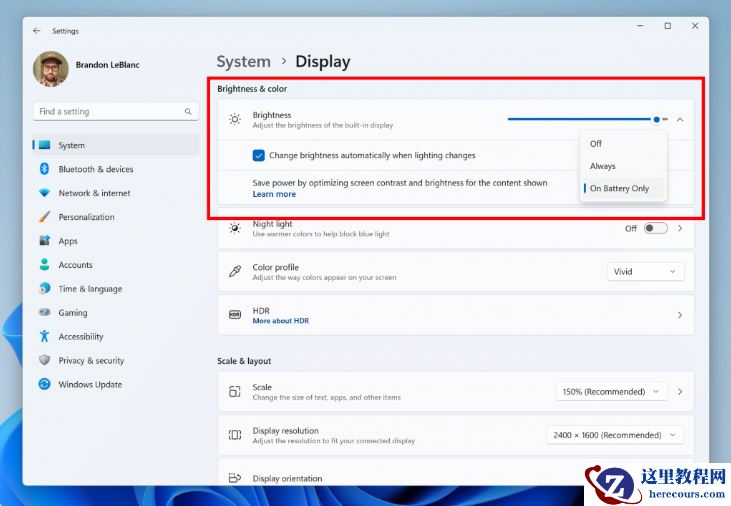Choose Off in the dropdown menu
The height and width of the screenshot is (506, 731).
596,144
